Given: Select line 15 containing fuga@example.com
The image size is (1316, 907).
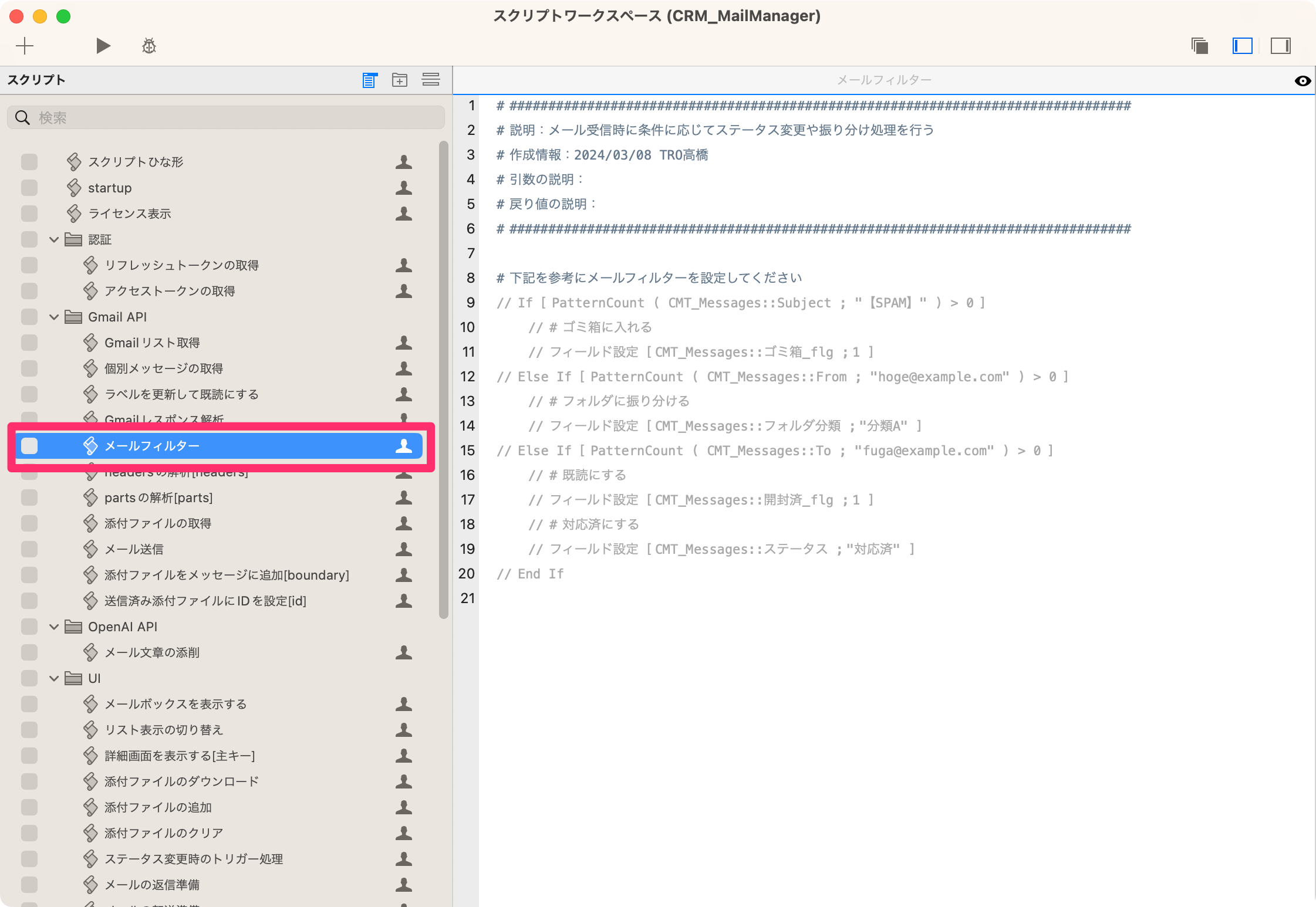Looking at the screenshot, I should [x=775, y=451].
